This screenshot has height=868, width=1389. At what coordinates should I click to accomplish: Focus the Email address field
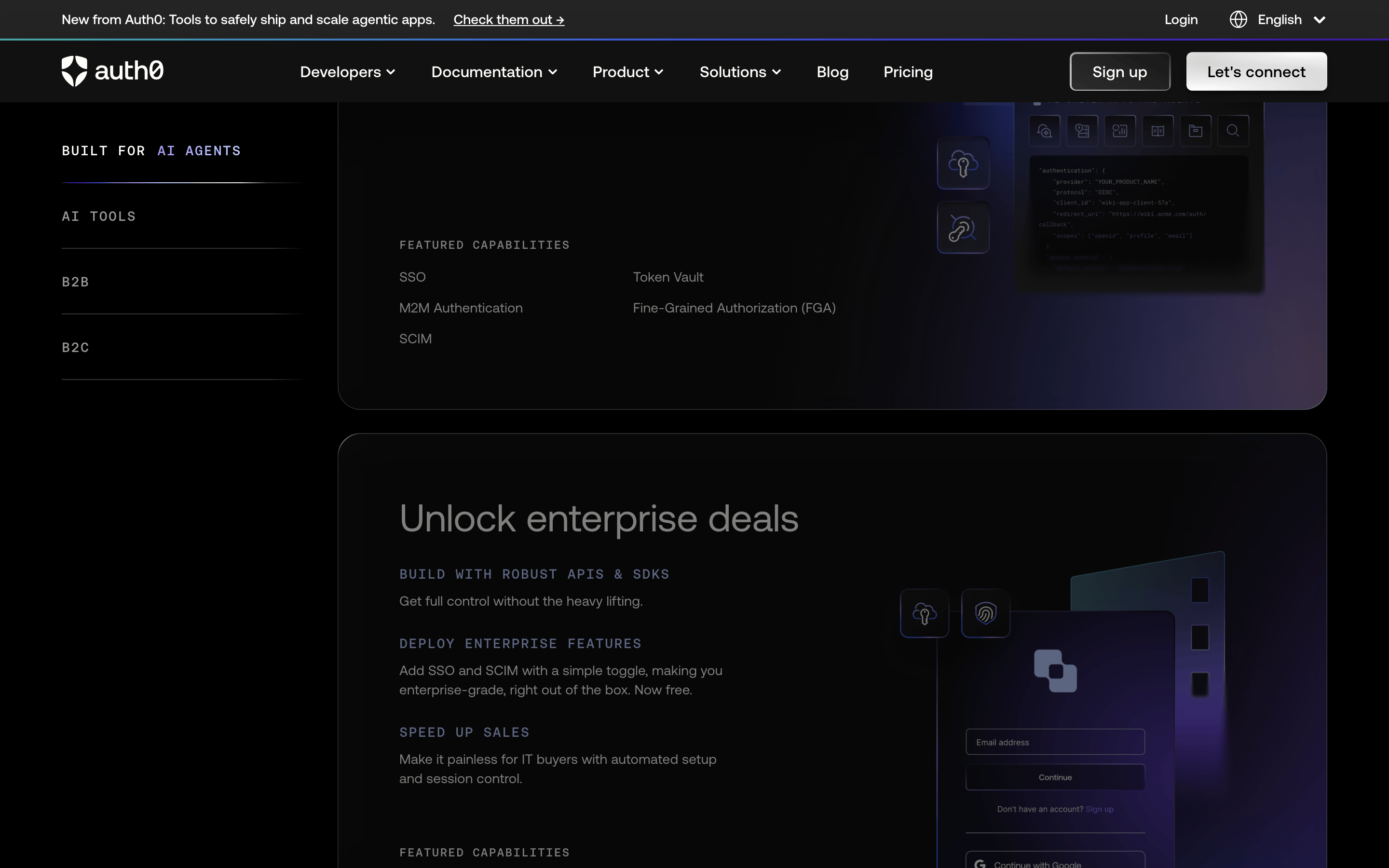pos(1055,742)
